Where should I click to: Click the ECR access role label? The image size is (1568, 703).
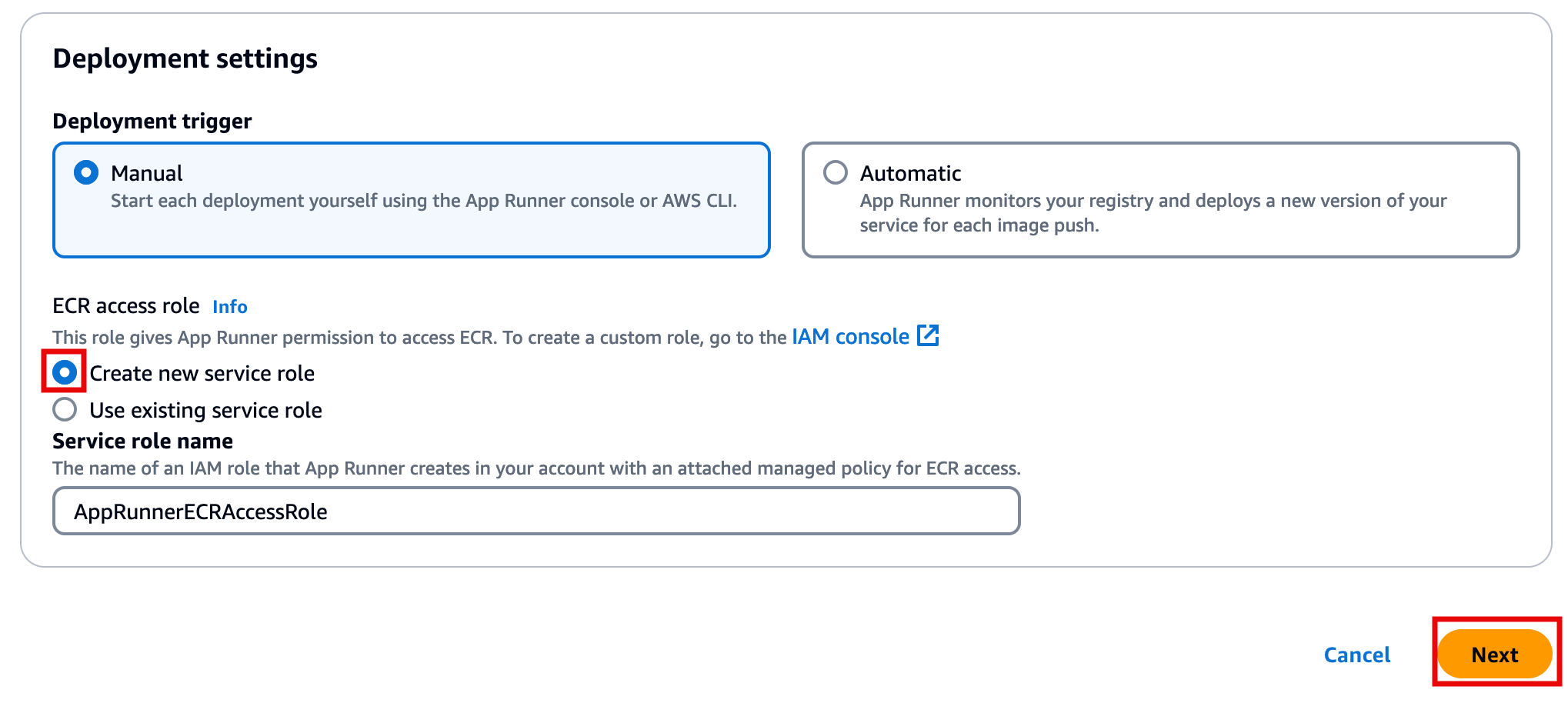126,306
